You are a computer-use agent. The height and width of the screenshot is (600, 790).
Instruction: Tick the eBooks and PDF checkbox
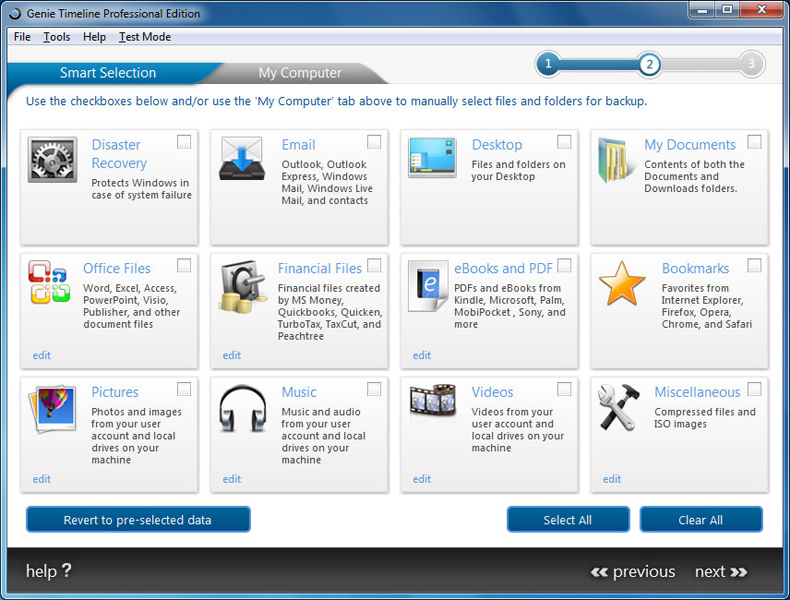[564, 265]
